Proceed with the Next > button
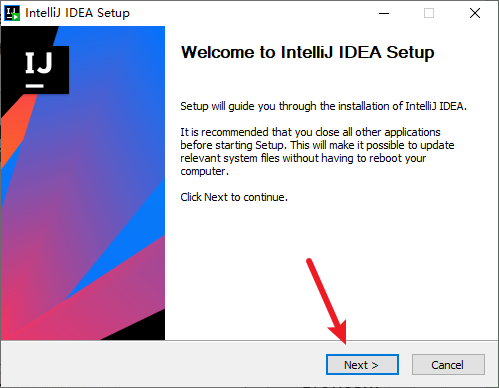 pyautogui.click(x=362, y=365)
